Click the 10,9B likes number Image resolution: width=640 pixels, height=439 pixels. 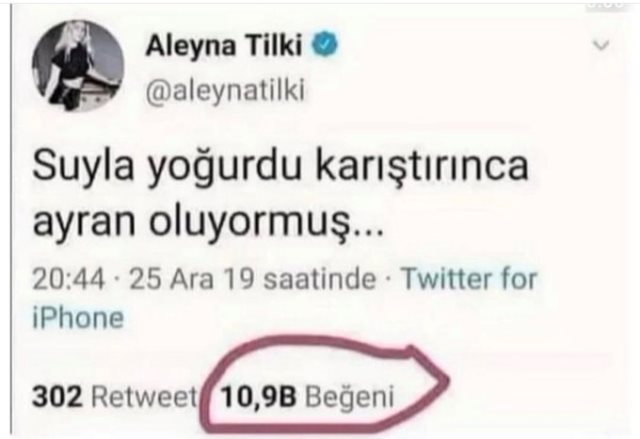258,397
